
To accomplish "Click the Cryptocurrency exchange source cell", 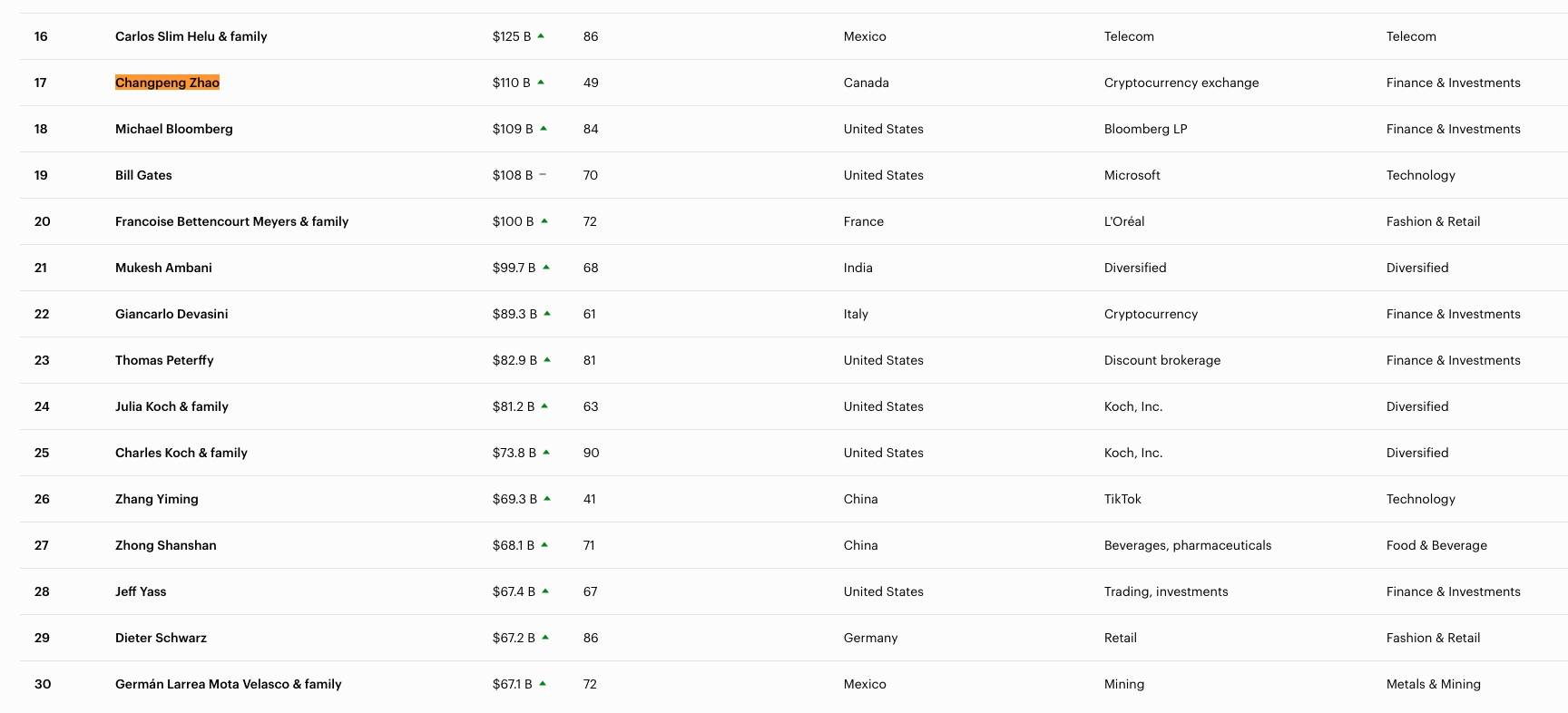I will pos(1181,83).
